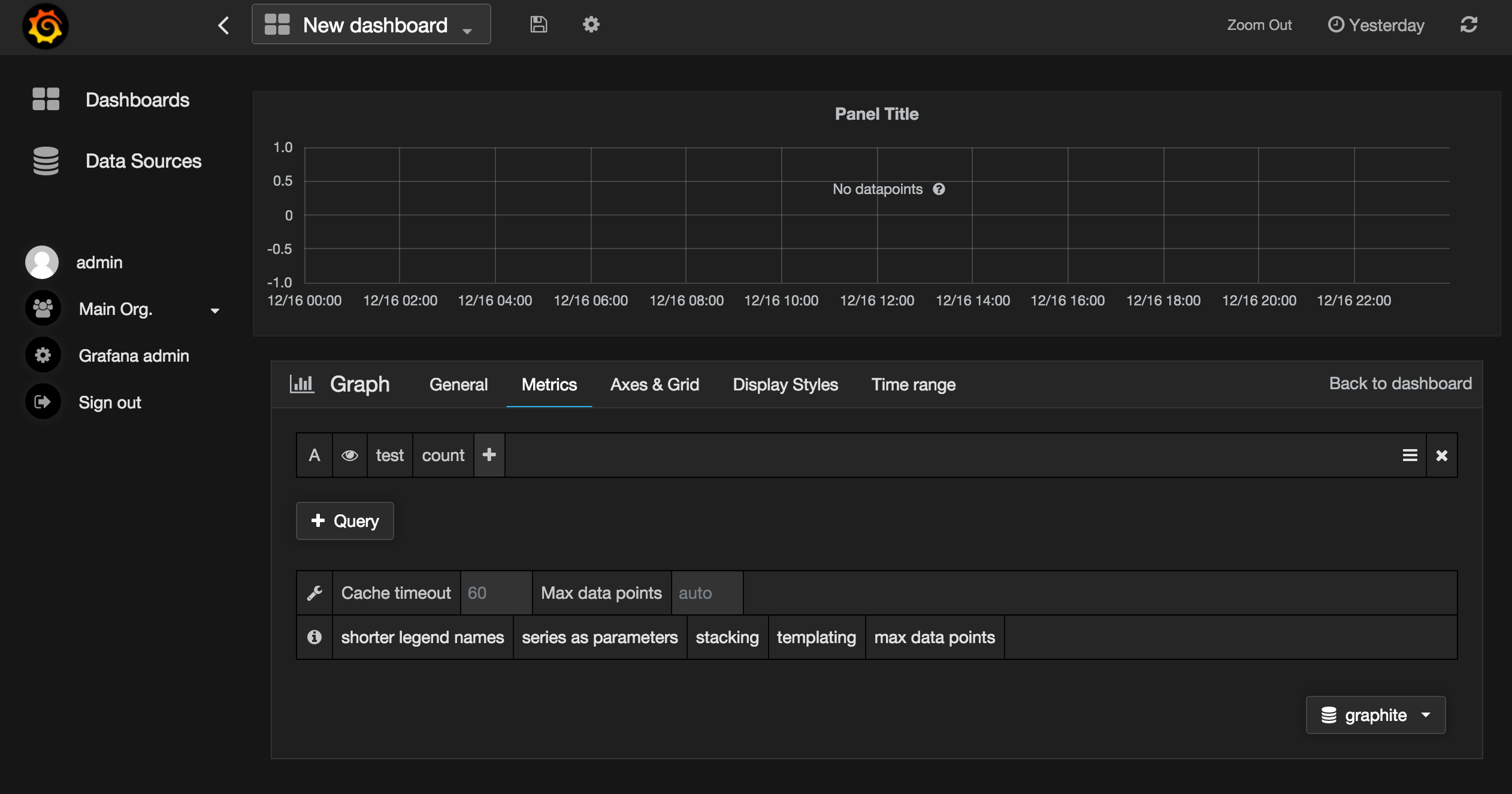
Task: Click the remove query X icon
Action: pos(1442,455)
